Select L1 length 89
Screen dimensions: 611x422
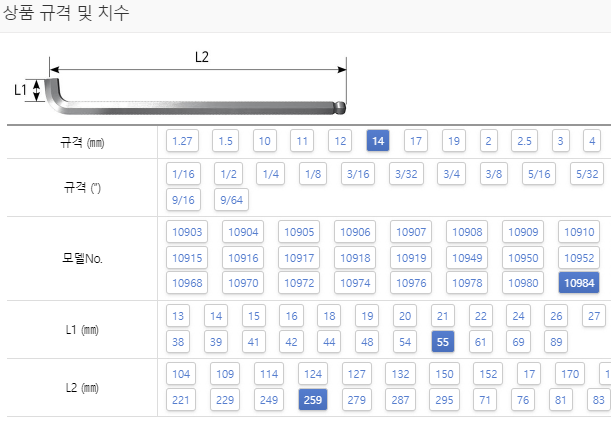(x=556, y=342)
